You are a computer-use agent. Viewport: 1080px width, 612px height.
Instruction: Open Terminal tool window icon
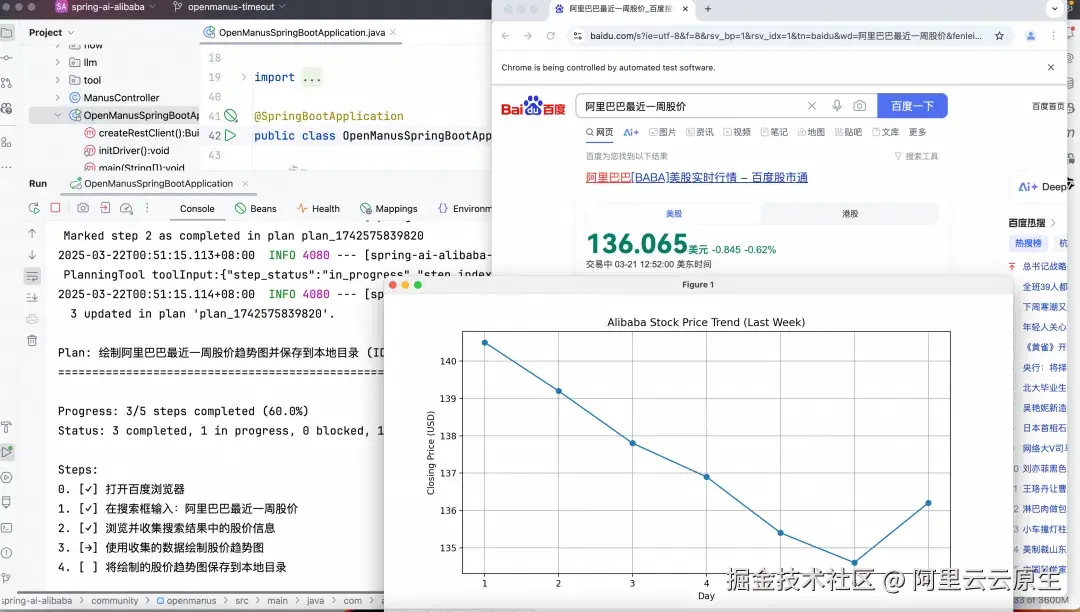[7, 528]
